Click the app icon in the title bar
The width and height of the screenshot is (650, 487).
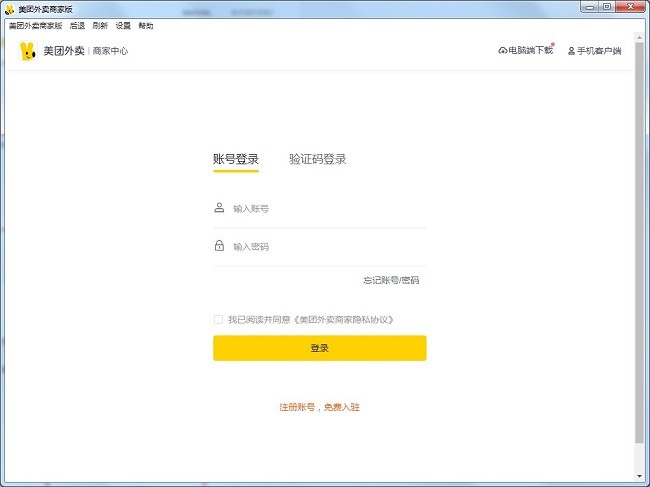[x=10, y=8]
